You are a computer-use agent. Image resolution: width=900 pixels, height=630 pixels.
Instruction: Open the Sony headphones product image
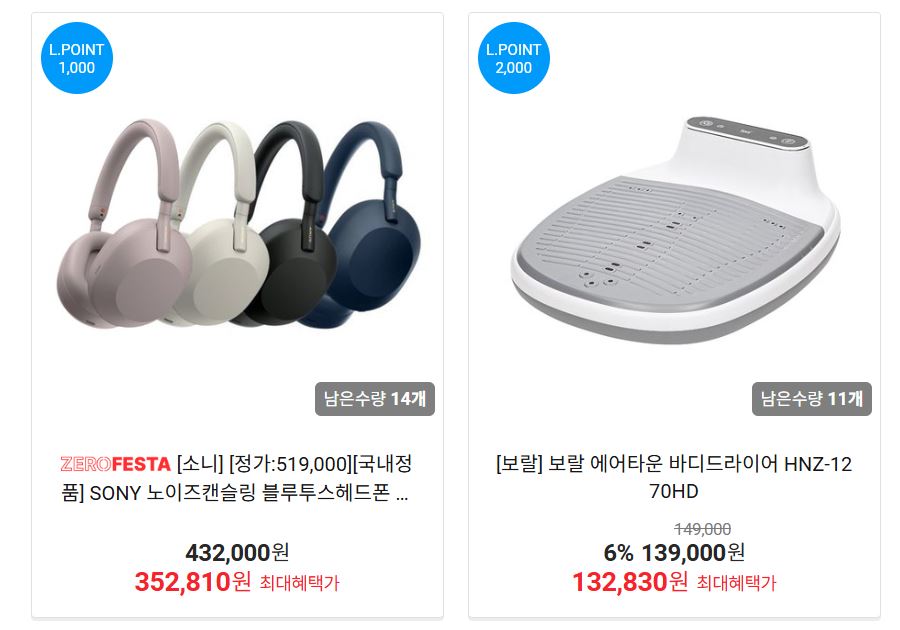pyautogui.click(x=237, y=224)
